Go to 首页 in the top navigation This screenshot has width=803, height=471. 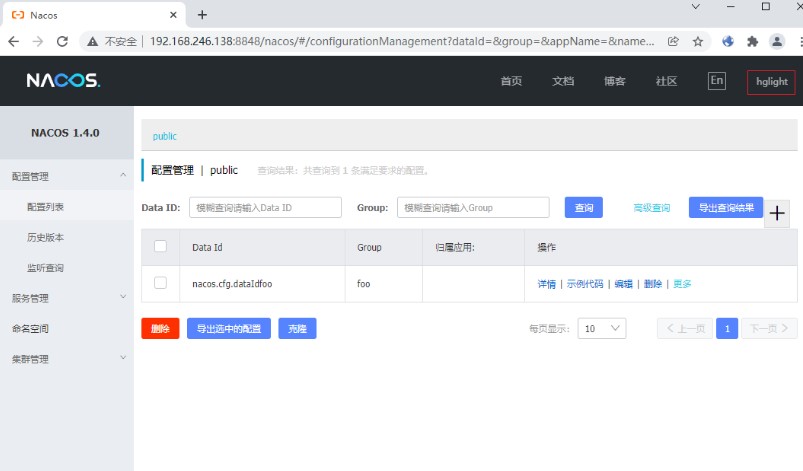[x=511, y=81]
